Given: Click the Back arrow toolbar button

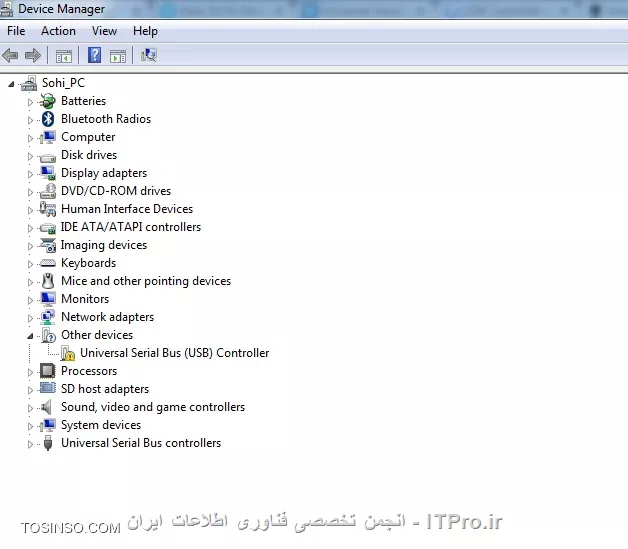Looking at the screenshot, I should [11, 55].
